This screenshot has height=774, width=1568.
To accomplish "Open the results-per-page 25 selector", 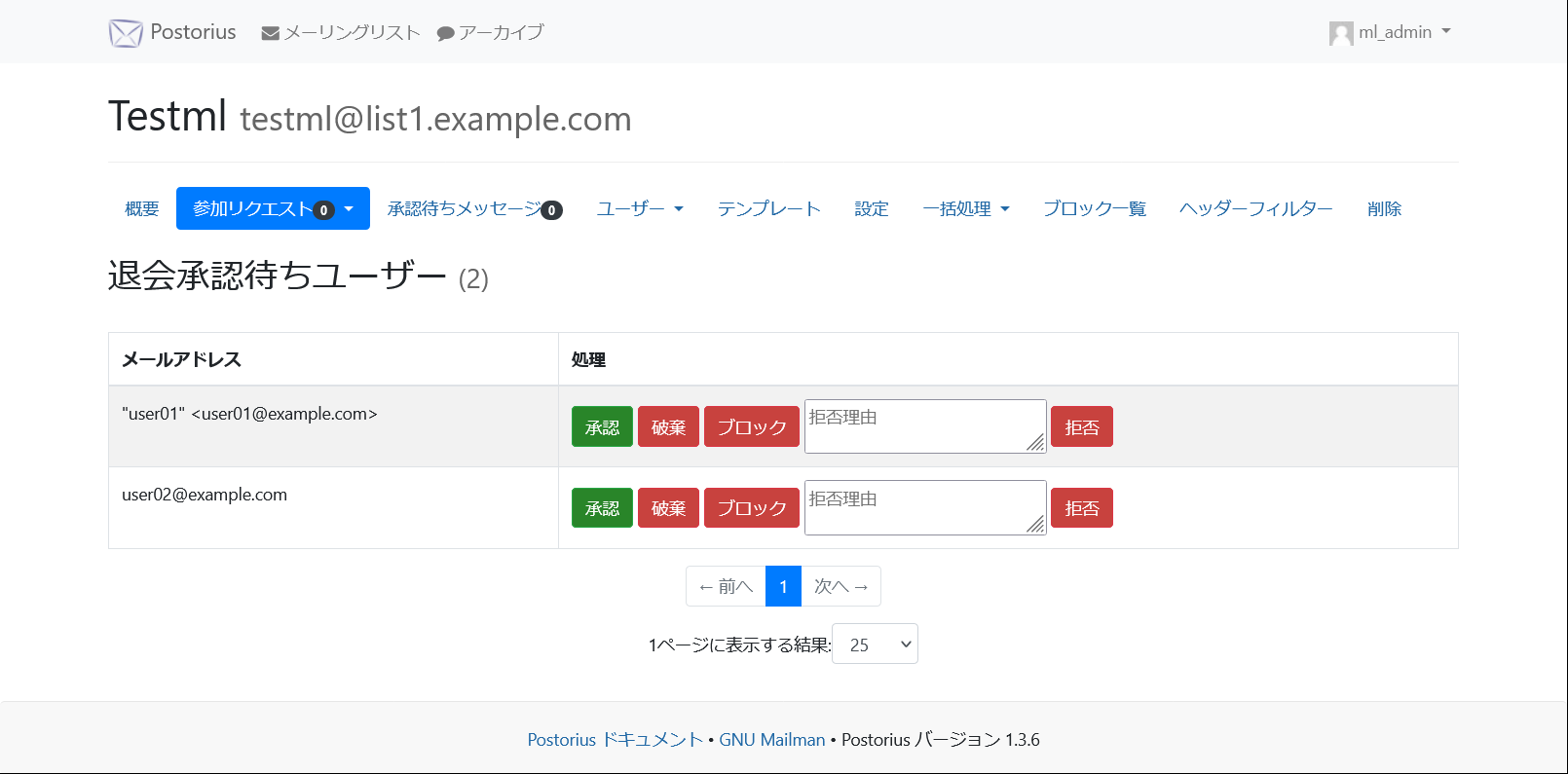I will click(x=875, y=644).
